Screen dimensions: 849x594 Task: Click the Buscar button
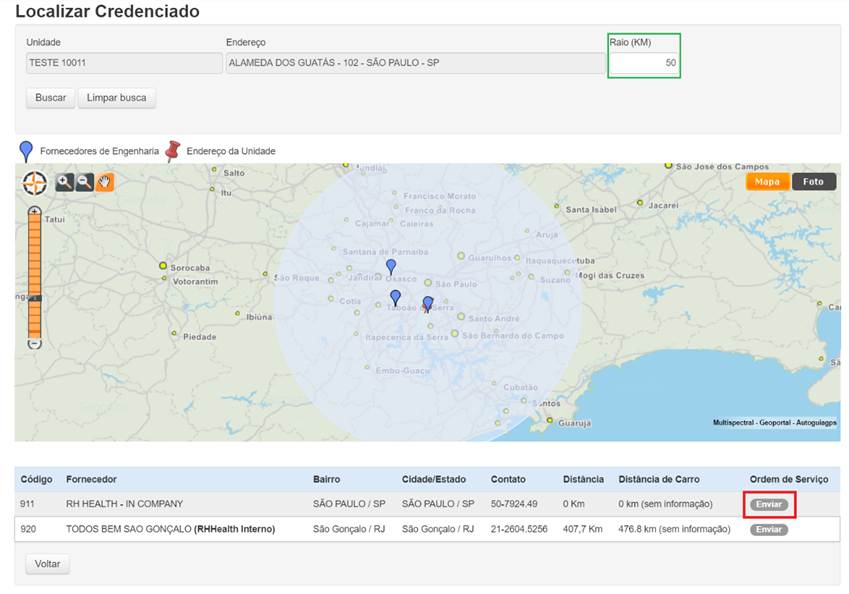[x=50, y=98]
